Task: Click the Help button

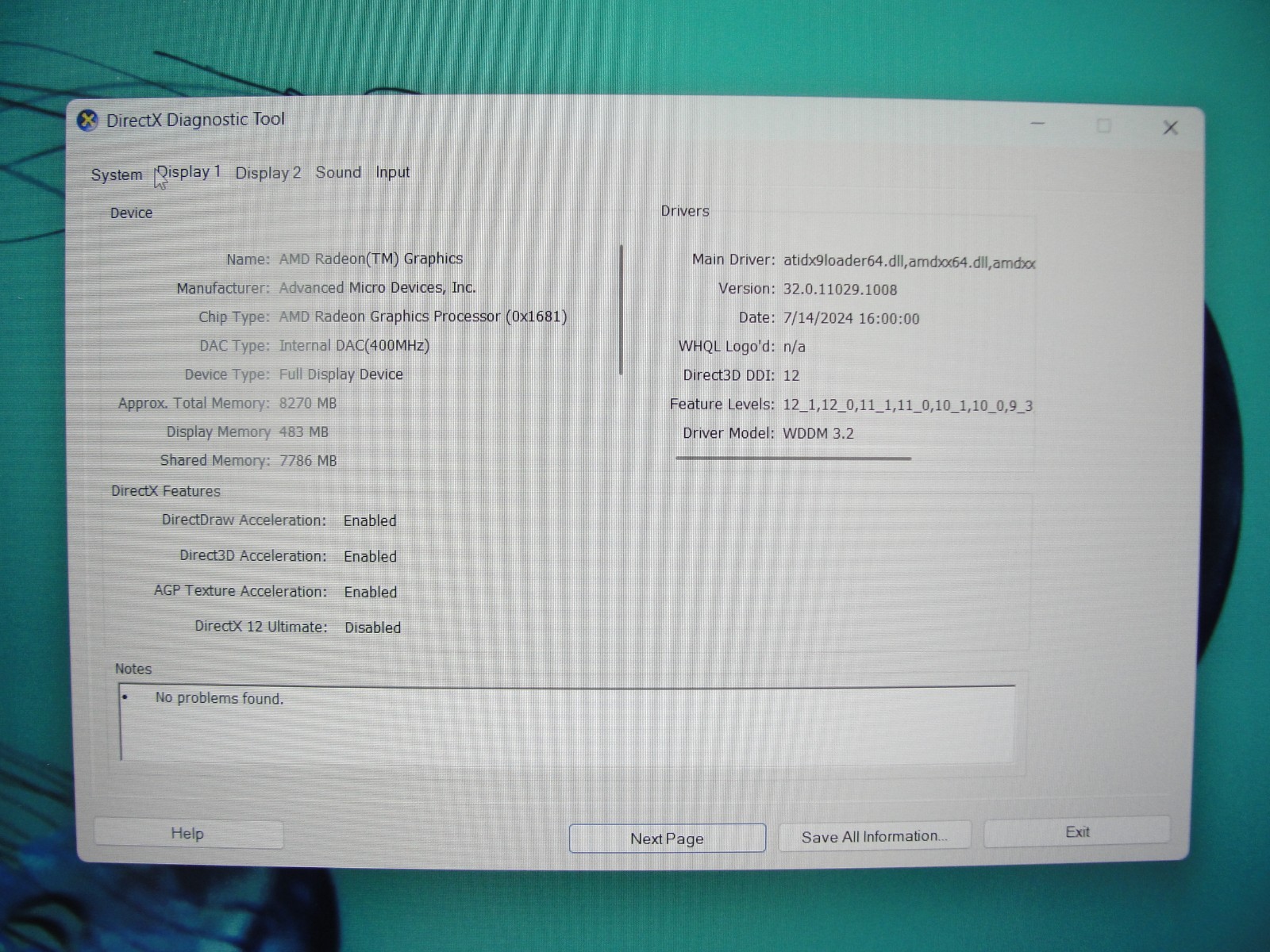Action: tap(188, 834)
